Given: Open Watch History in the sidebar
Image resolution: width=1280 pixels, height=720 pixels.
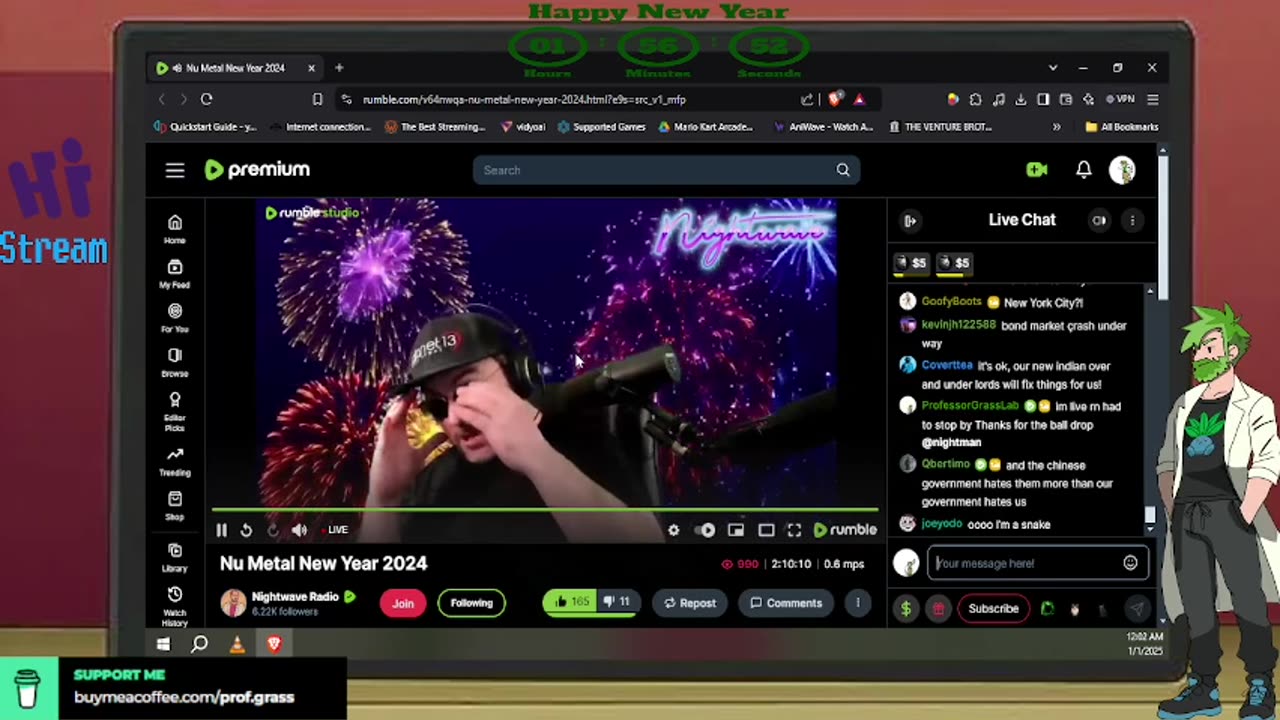Looking at the screenshot, I should pos(175,606).
